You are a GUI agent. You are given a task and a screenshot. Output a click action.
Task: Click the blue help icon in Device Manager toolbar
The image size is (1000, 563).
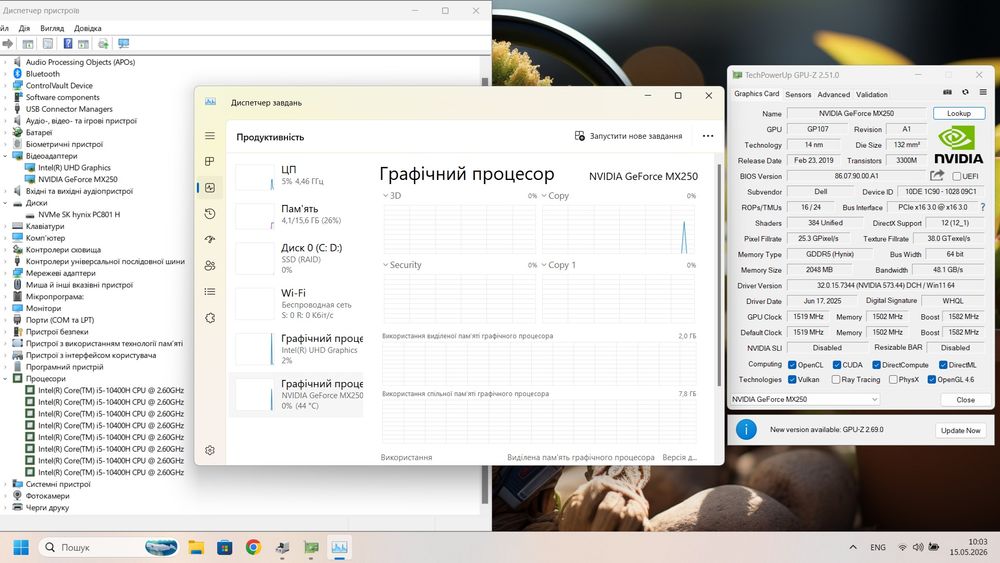click(68, 43)
